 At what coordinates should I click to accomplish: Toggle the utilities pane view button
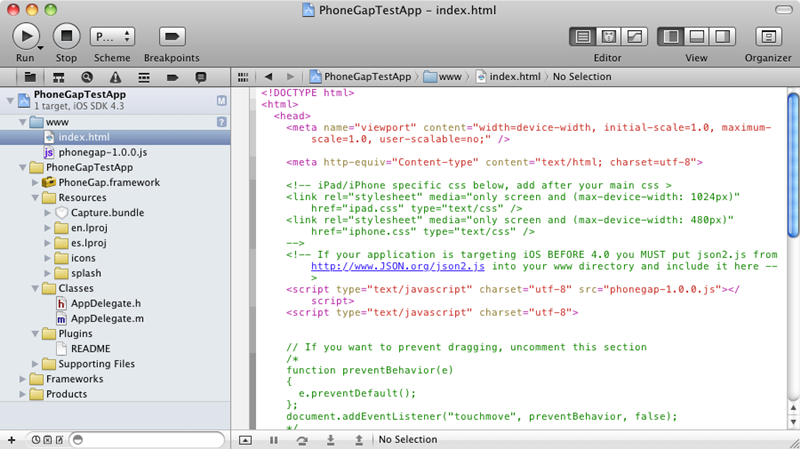click(722, 37)
